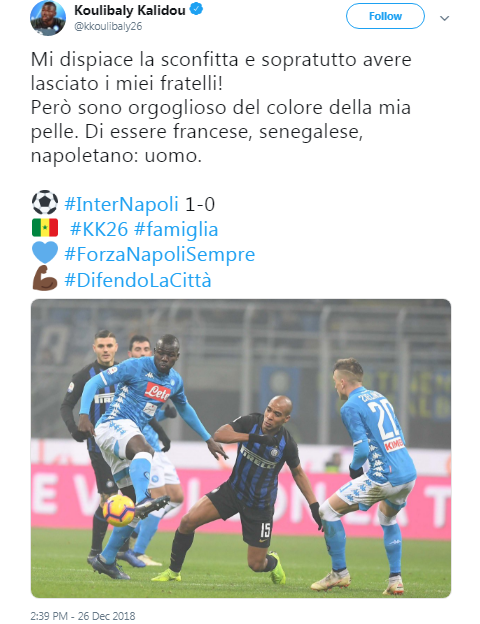Click the Follow button
The image size is (480, 624).
tap(385, 16)
